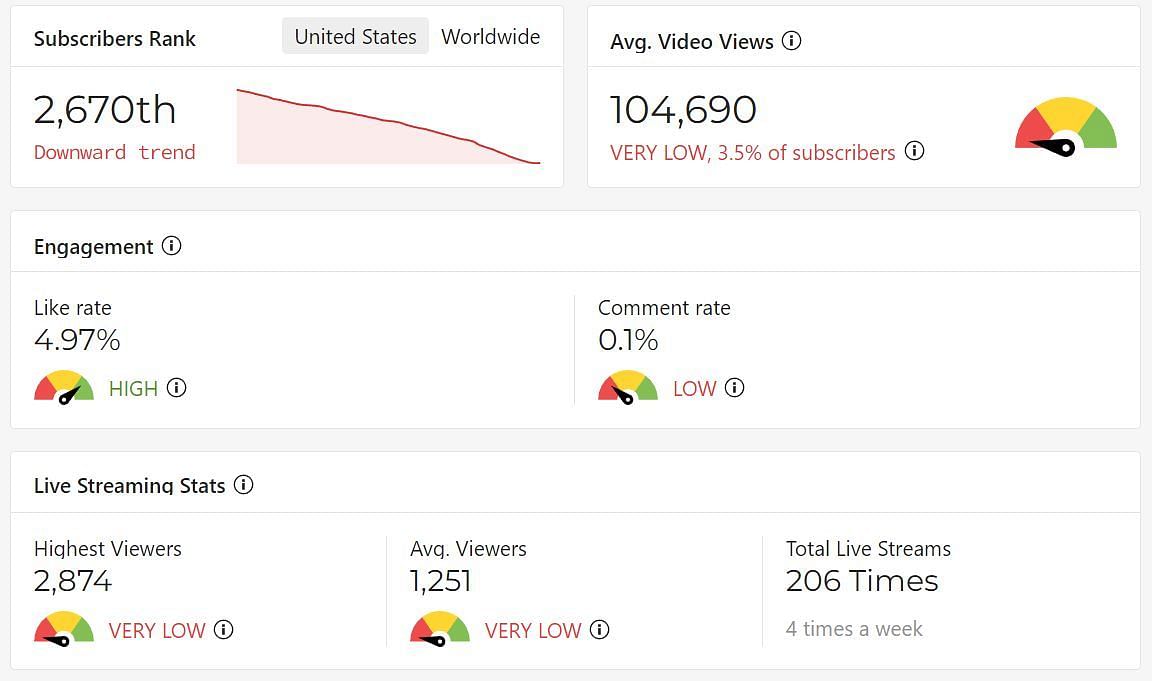The height and width of the screenshot is (681, 1152).
Task: Click info icon under Avg. Viewers
Action: click(x=600, y=630)
